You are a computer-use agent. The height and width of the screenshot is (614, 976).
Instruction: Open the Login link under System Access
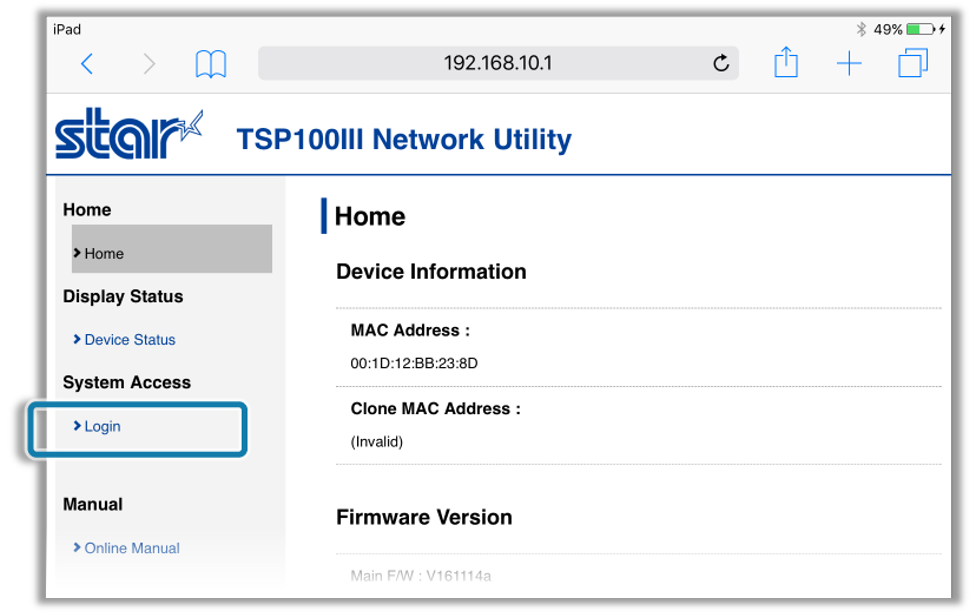[102, 426]
